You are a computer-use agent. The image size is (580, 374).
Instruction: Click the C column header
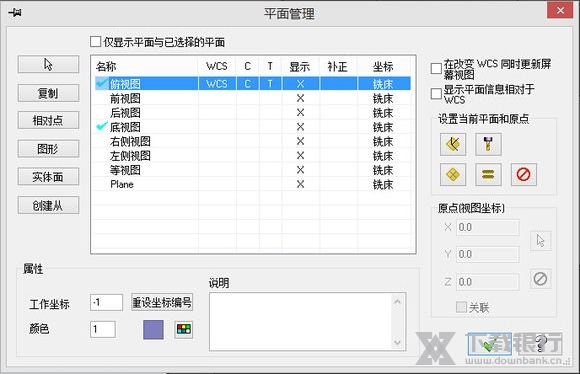247,66
